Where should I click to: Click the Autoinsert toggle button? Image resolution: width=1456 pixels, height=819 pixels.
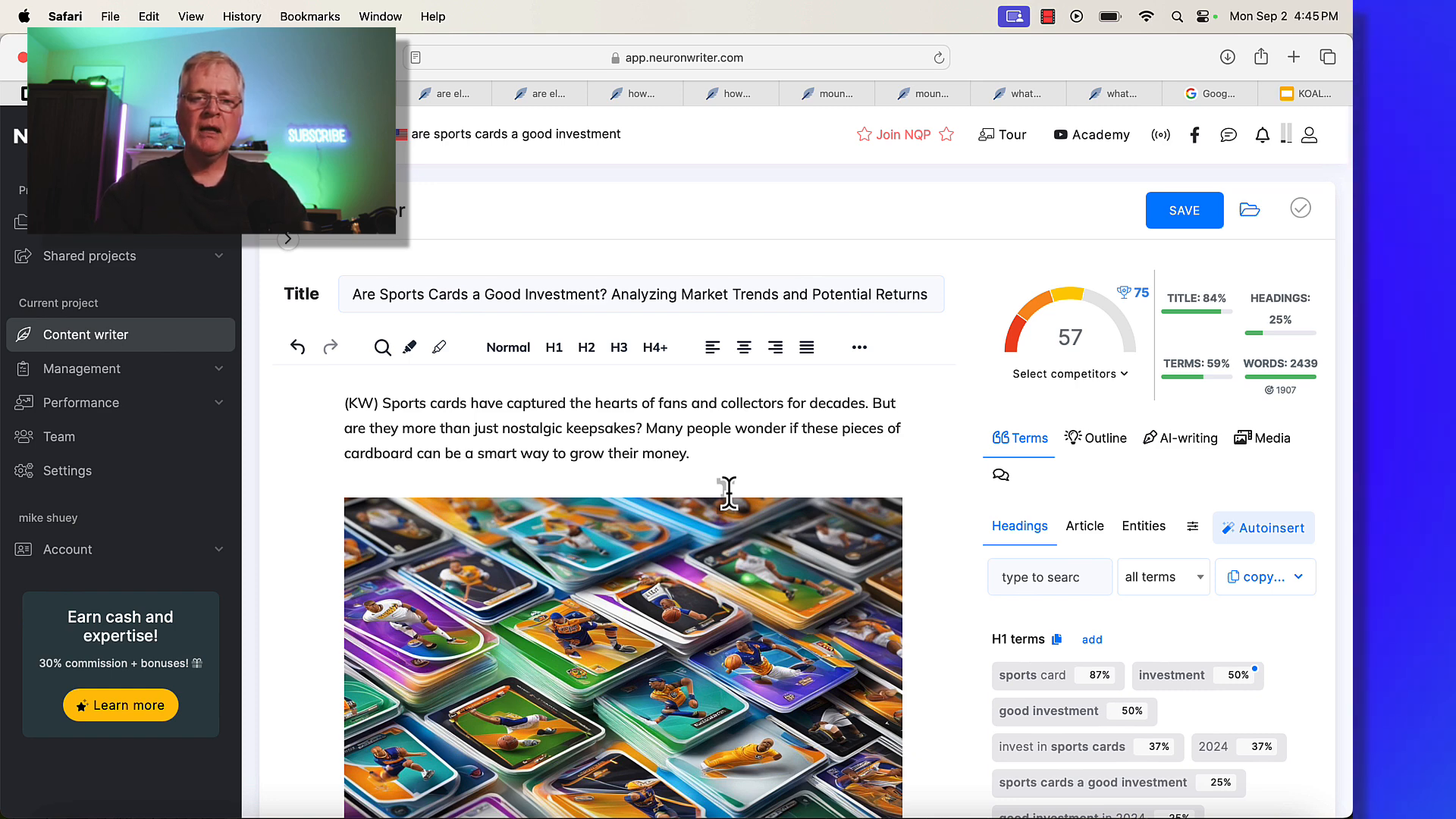(1262, 527)
